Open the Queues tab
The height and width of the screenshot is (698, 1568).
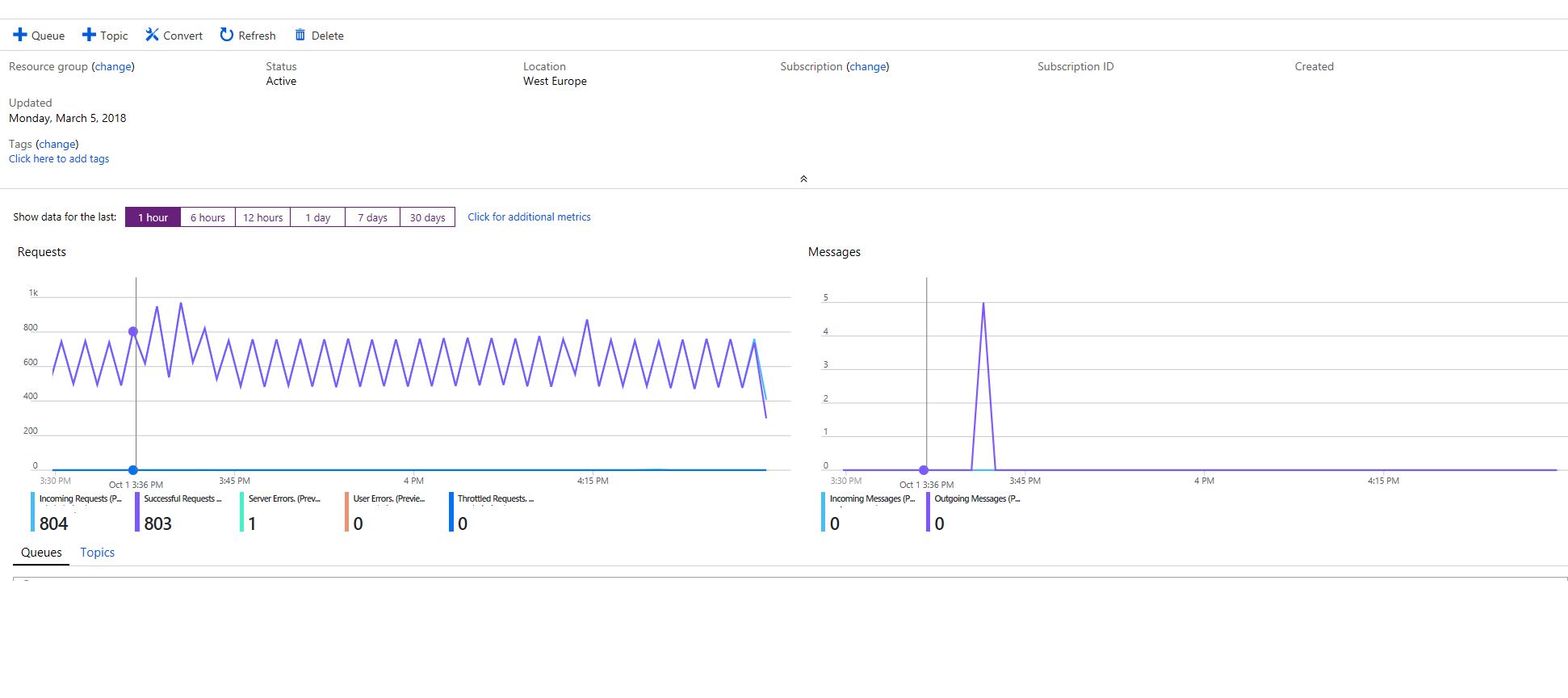point(41,553)
